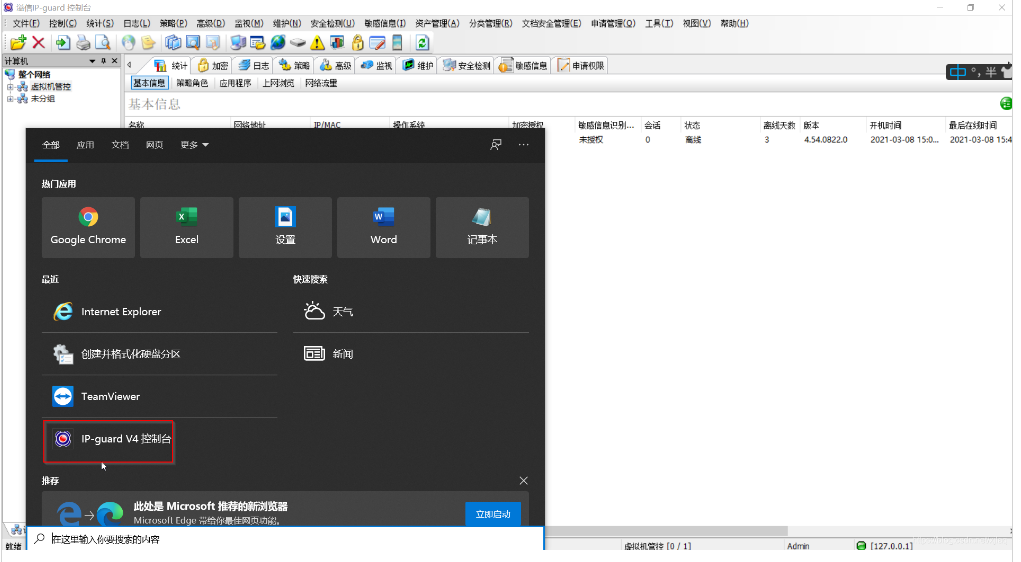Open 资产管理(A) menu

[x=438, y=23]
